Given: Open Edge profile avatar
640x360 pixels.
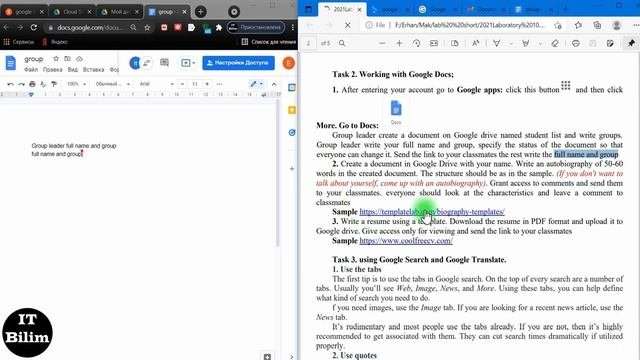Looking at the screenshot, I should [617, 25].
